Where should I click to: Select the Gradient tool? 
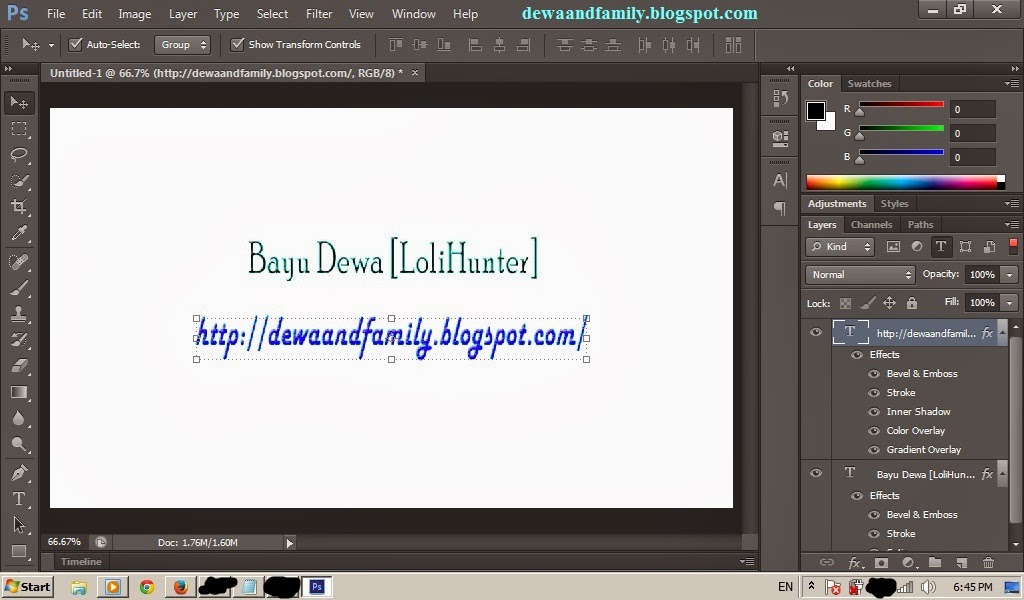click(19, 392)
